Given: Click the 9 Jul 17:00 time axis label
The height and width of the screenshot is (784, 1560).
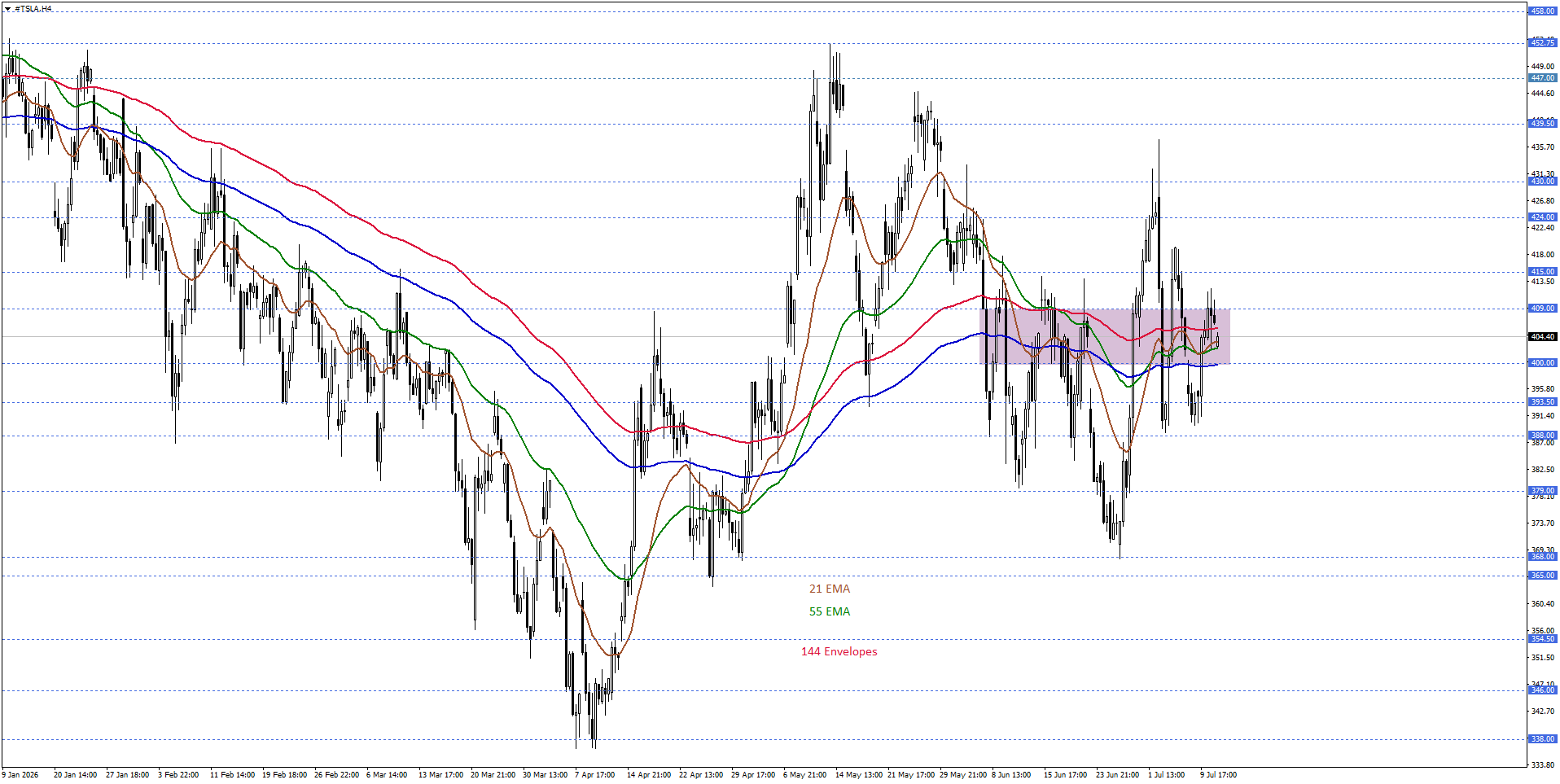Looking at the screenshot, I should coord(1218,775).
